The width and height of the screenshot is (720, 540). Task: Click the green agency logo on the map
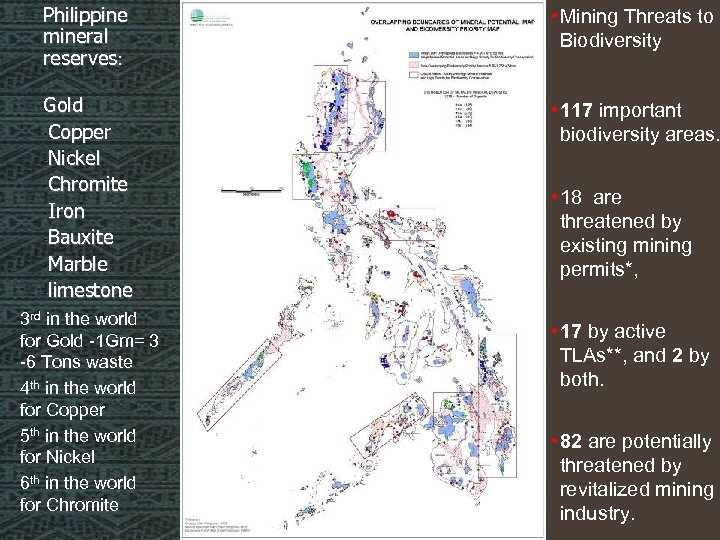pyautogui.click(x=197, y=17)
